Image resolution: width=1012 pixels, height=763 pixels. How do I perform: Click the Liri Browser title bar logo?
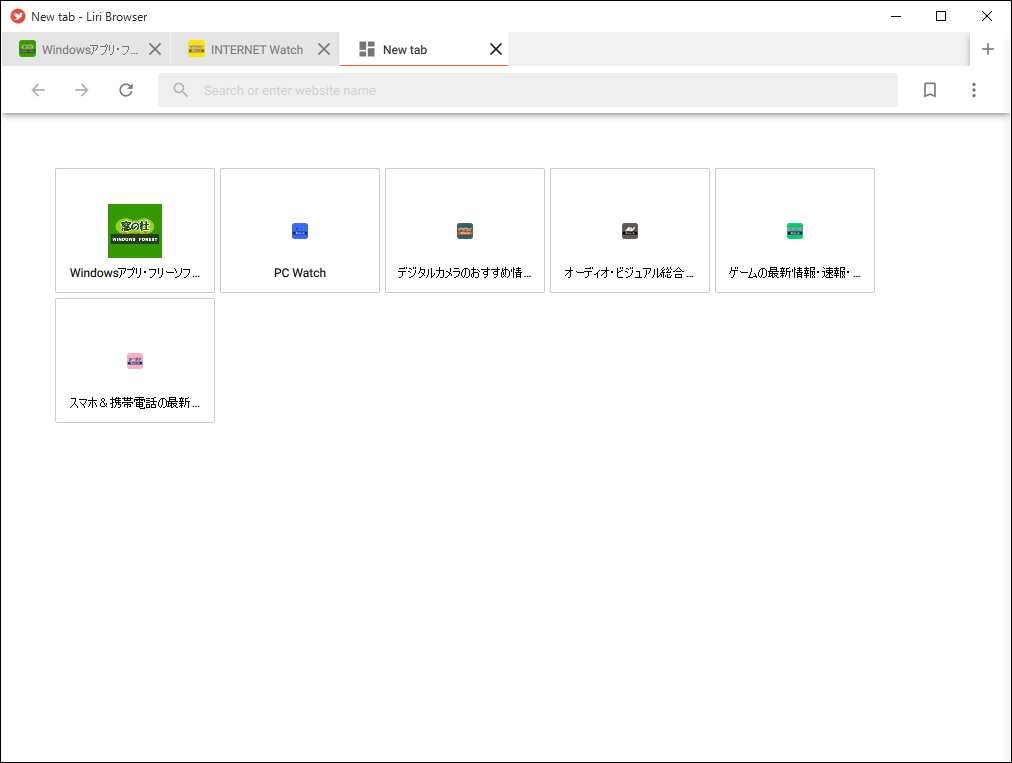click(18, 16)
